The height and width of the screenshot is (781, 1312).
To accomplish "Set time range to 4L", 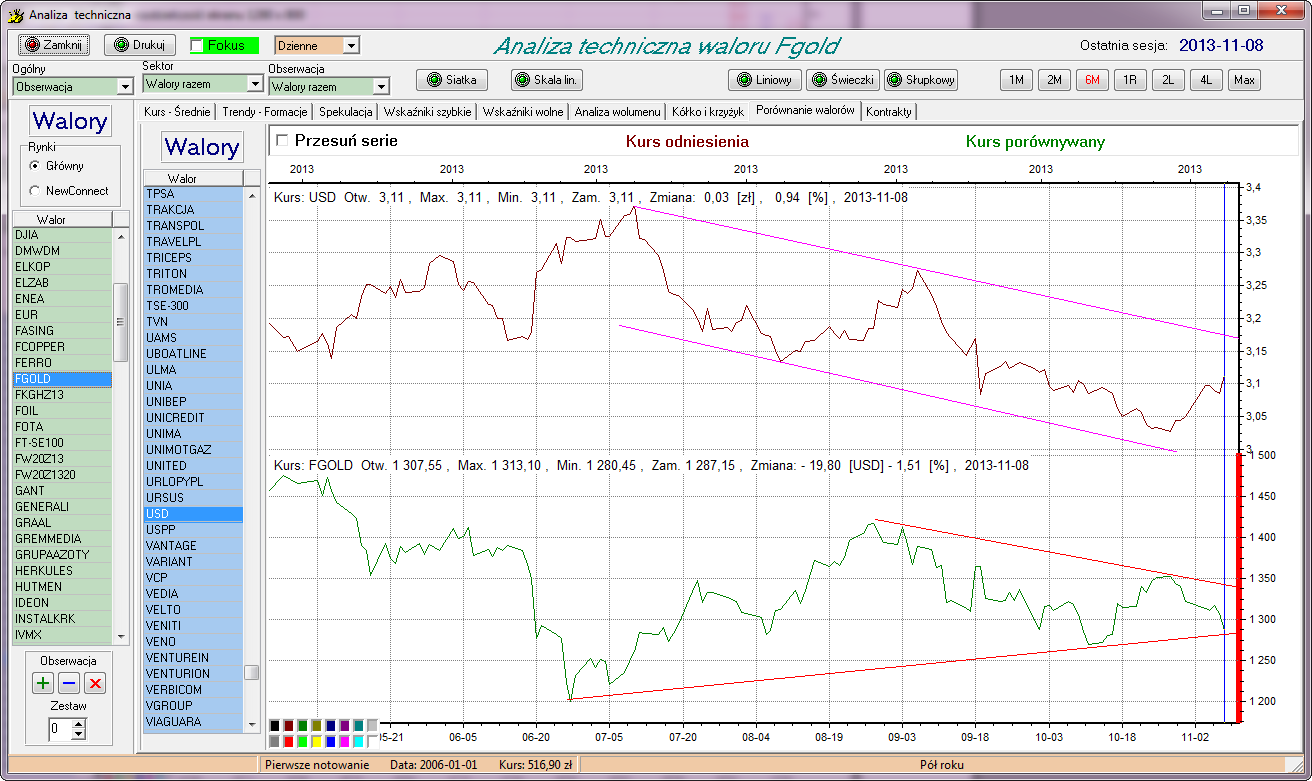I will 1206,80.
